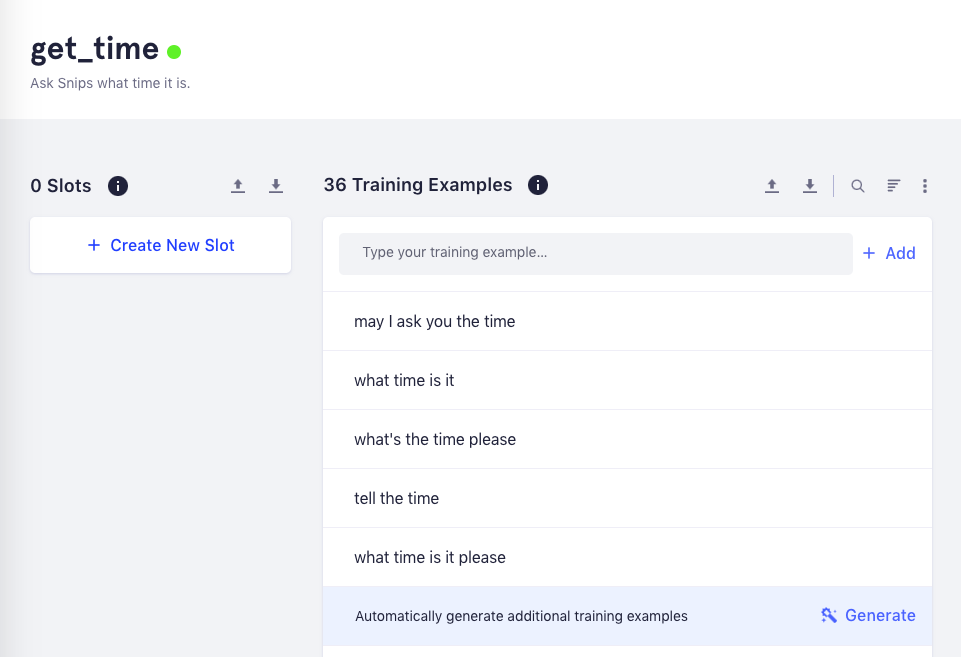Click the Add button for training example
The width and height of the screenshot is (961, 657).
889,253
